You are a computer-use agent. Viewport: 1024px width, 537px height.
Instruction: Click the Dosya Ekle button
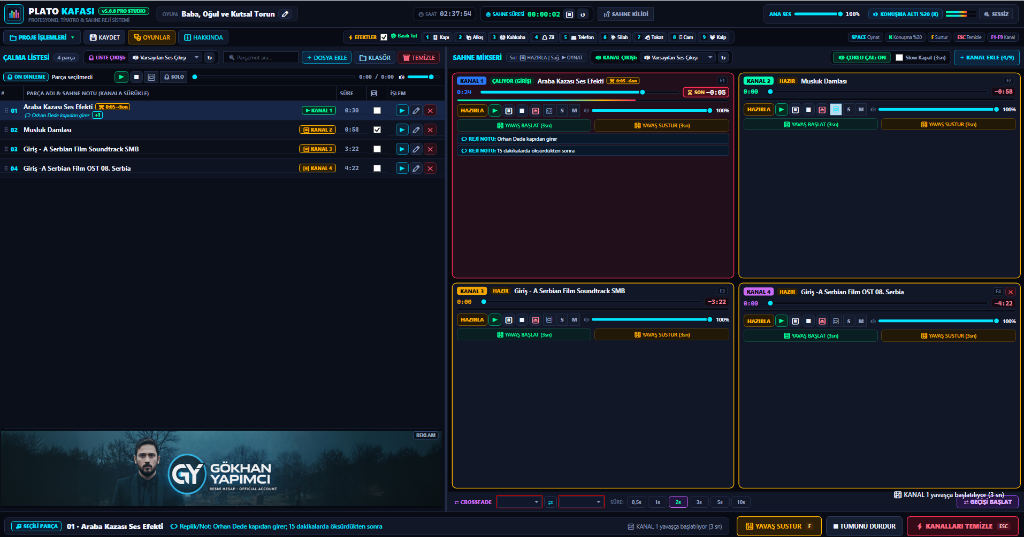click(x=327, y=57)
